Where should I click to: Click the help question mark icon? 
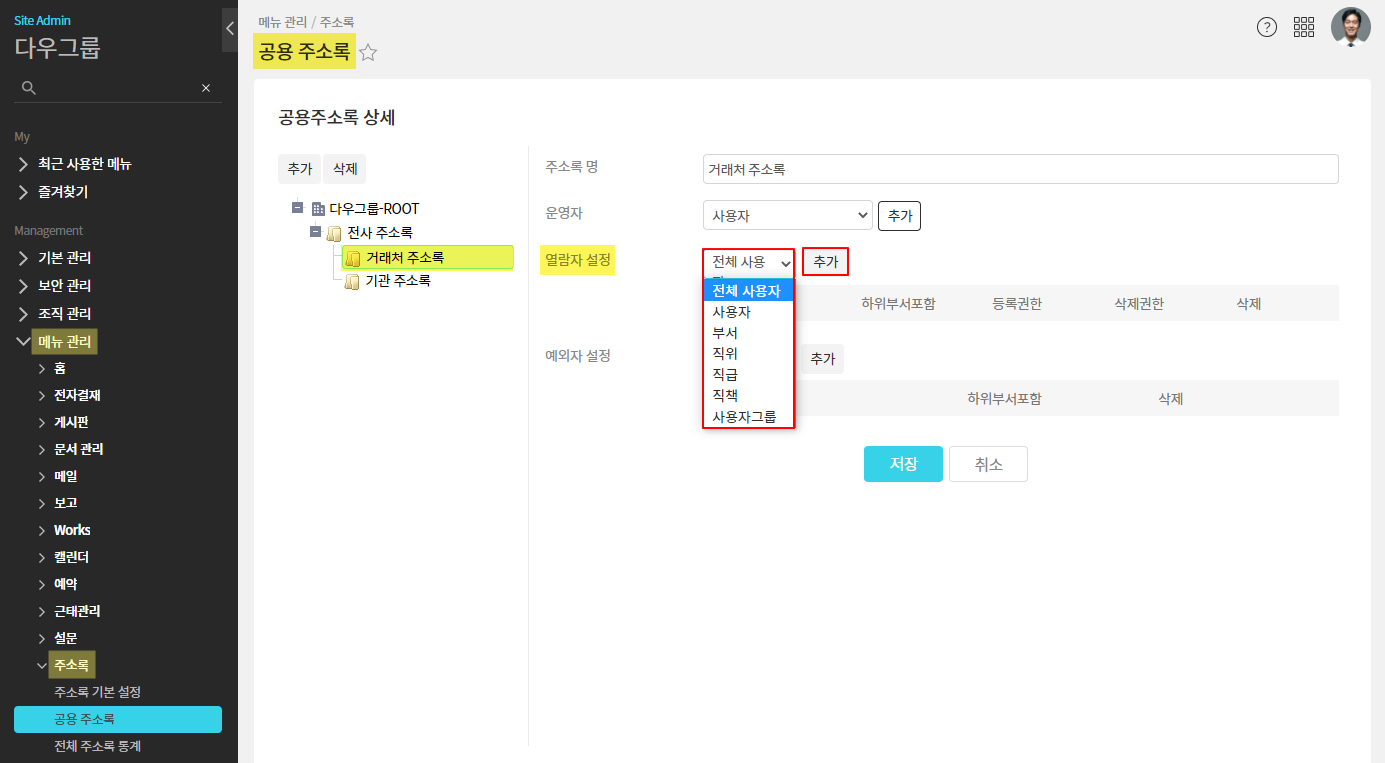1266,27
